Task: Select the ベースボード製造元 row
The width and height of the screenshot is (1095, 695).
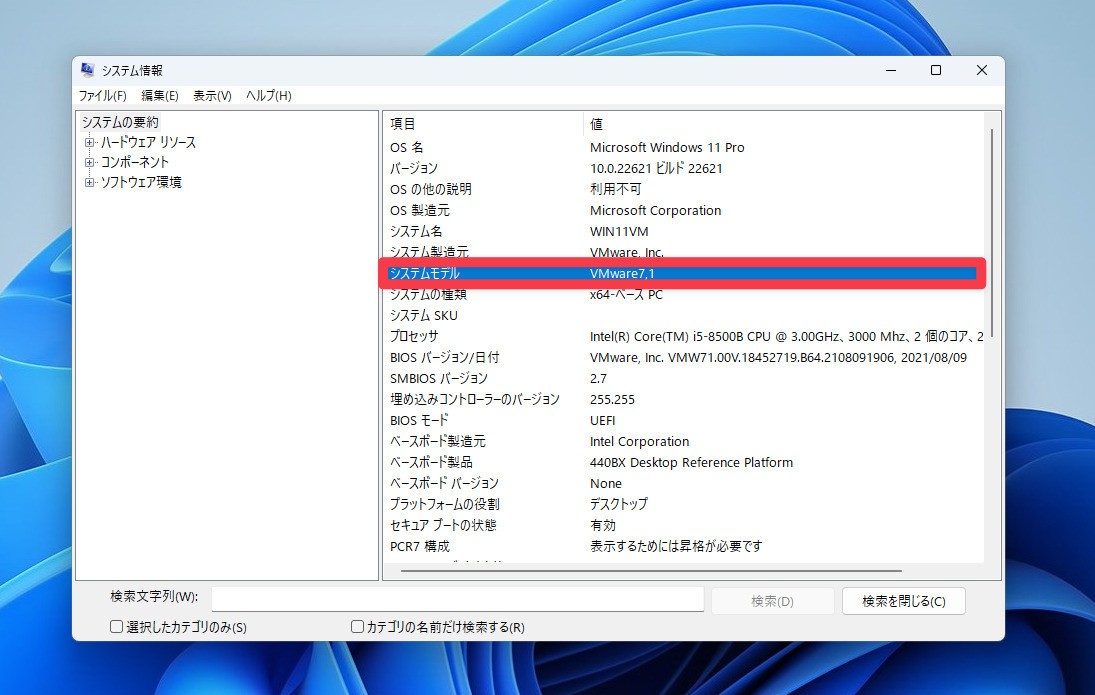Action: pos(684,441)
